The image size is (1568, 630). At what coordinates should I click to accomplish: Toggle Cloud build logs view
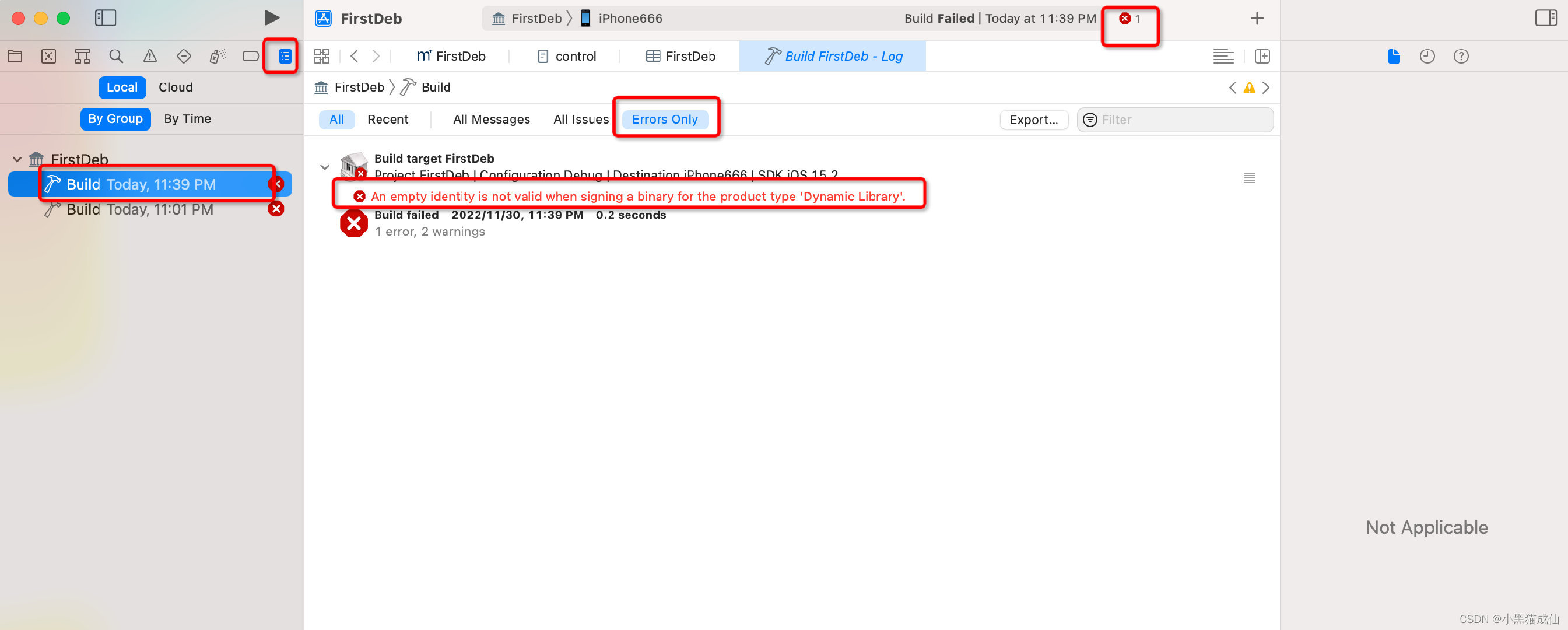click(175, 86)
